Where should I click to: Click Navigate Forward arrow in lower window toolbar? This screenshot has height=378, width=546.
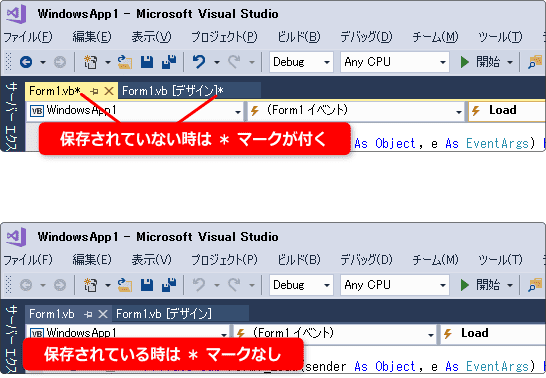[x=60, y=285]
